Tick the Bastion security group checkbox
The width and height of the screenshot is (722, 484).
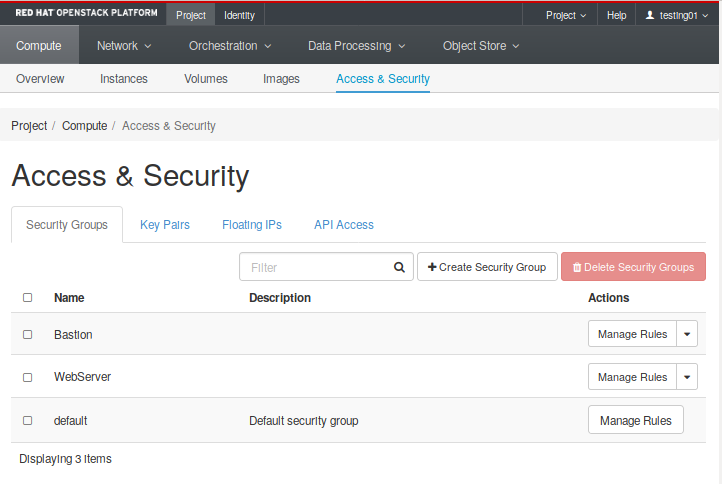pos(28,334)
